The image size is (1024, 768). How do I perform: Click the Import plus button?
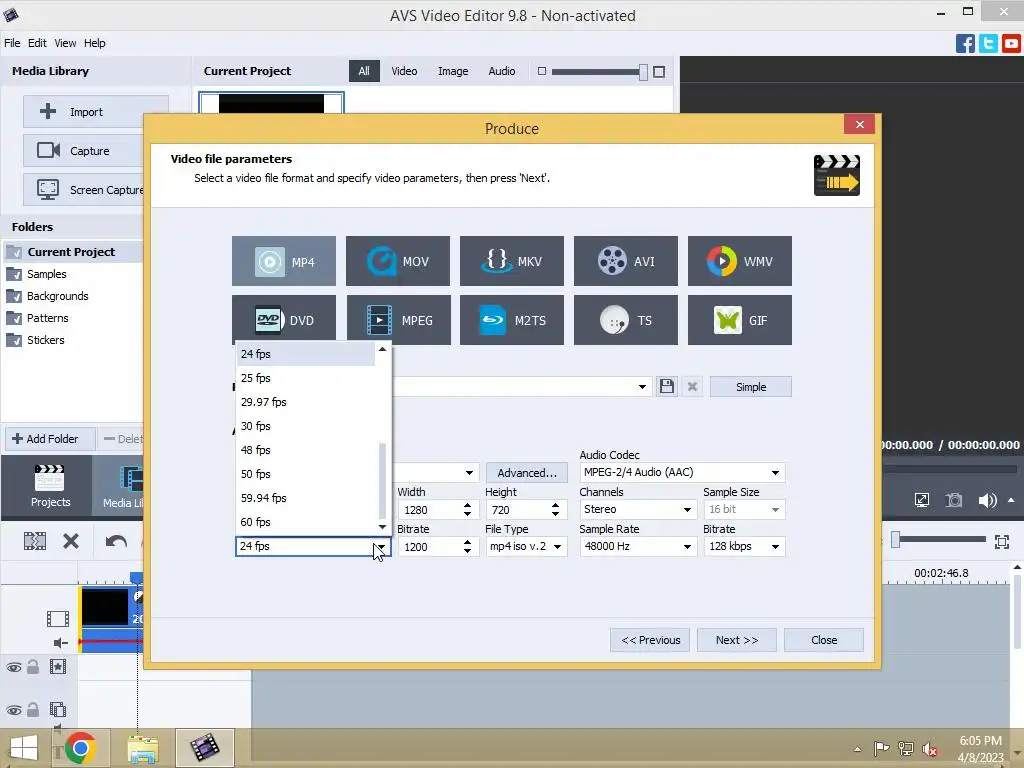pos(95,112)
